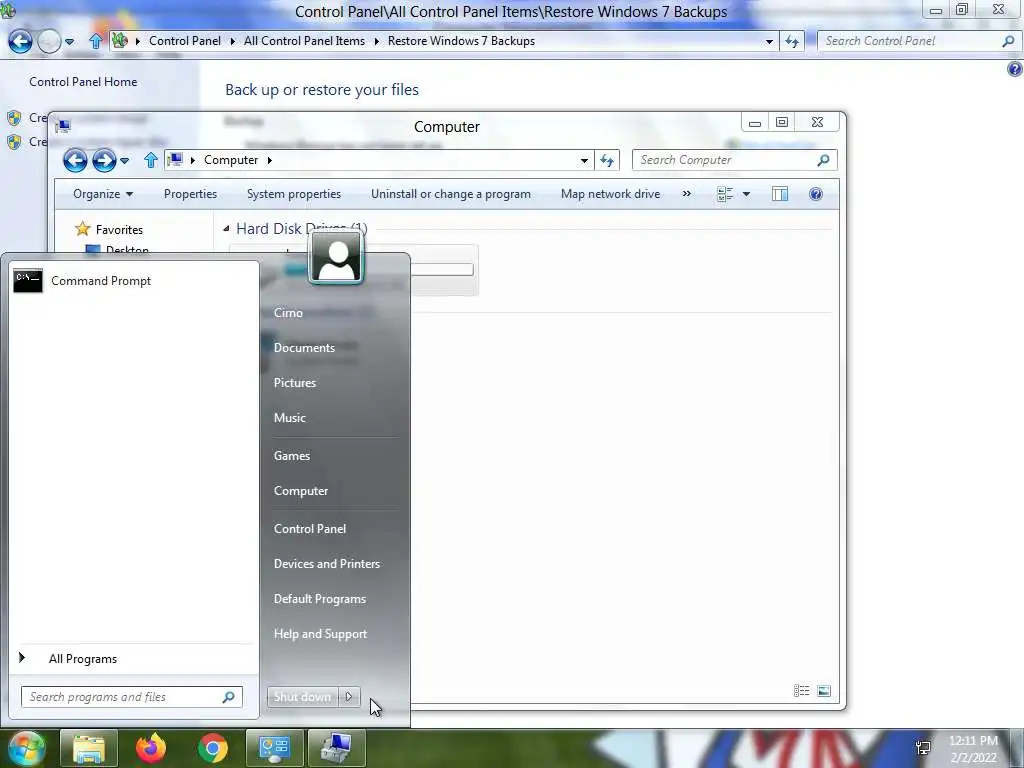Expand Control Panel address bar dropdown
This screenshot has width=1024, height=768.
click(769, 42)
